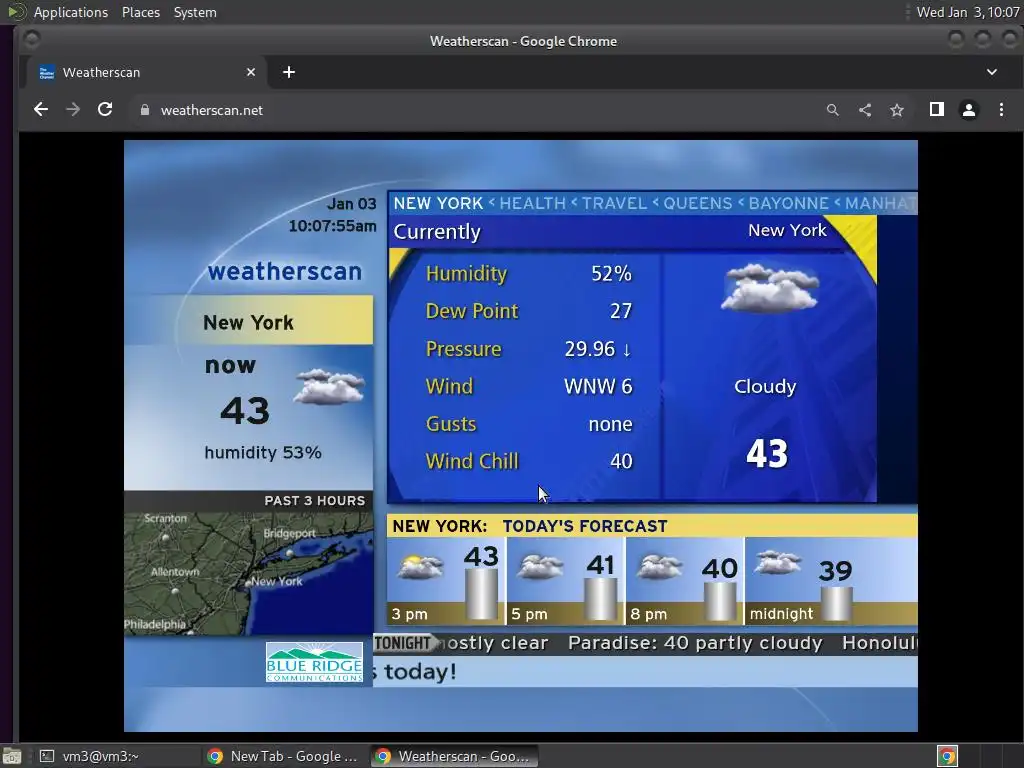Click the weatherscan.net address bar

[x=477, y=110]
